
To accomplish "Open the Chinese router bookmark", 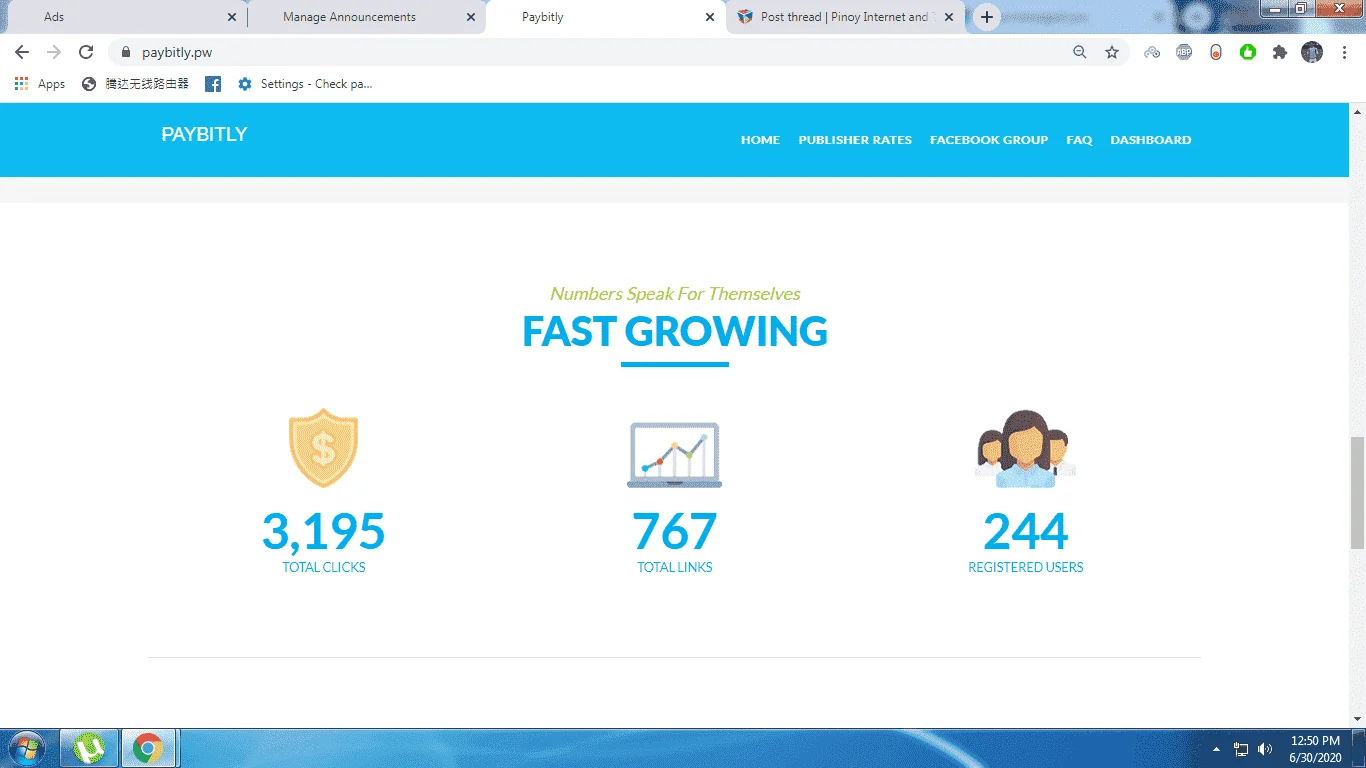I will pyautogui.click(x=136, y=84).
